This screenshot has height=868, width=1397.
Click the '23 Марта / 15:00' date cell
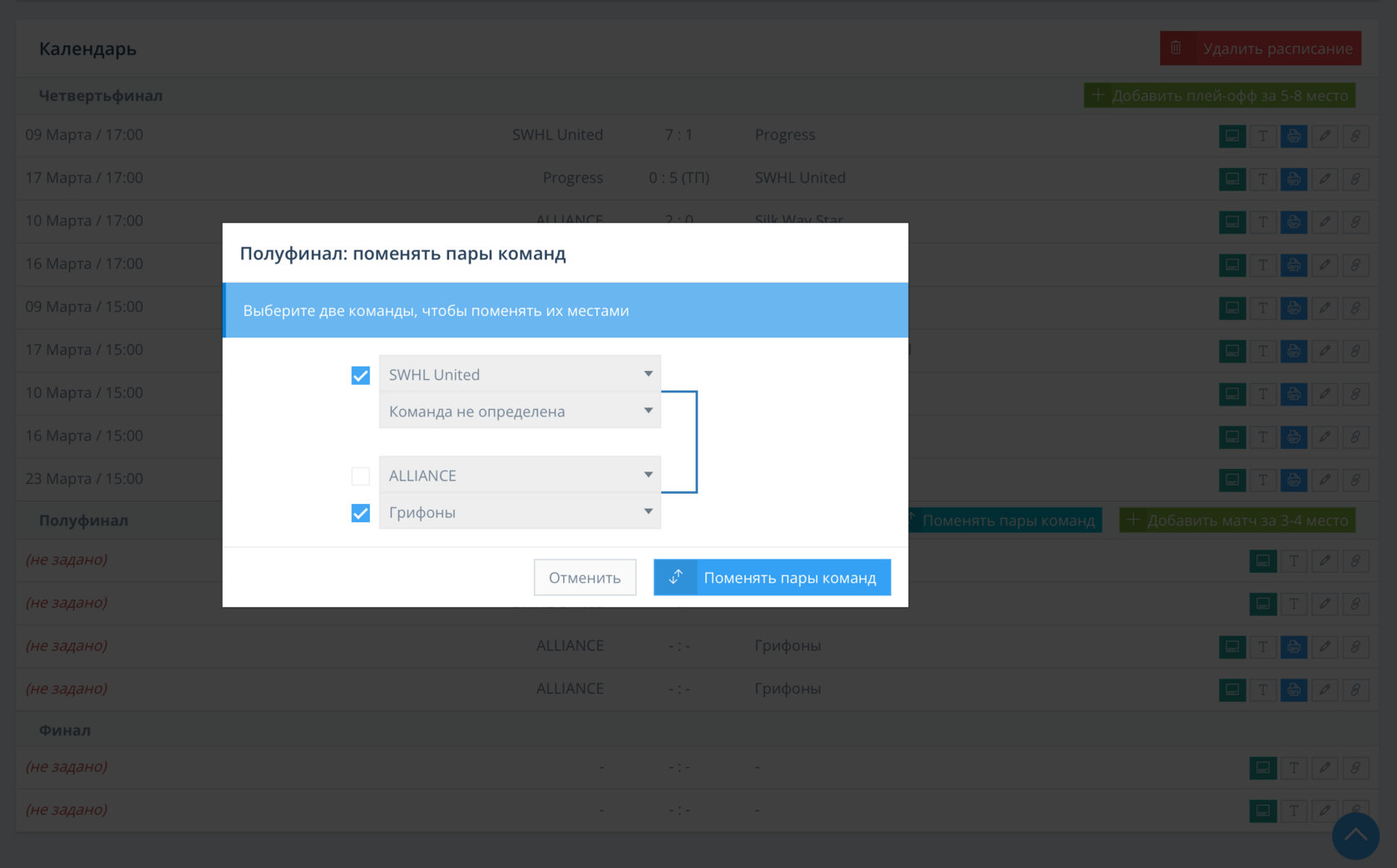(x=84, y=479)
